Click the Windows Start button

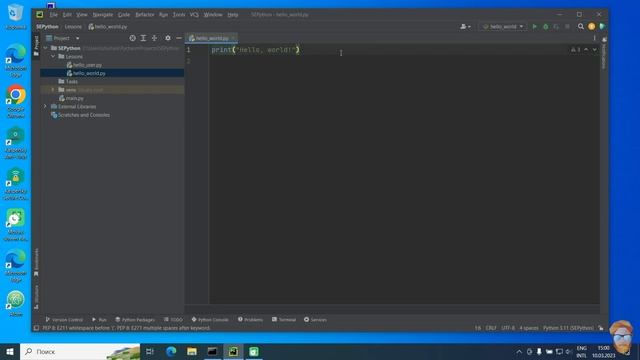tap(10, 351)
